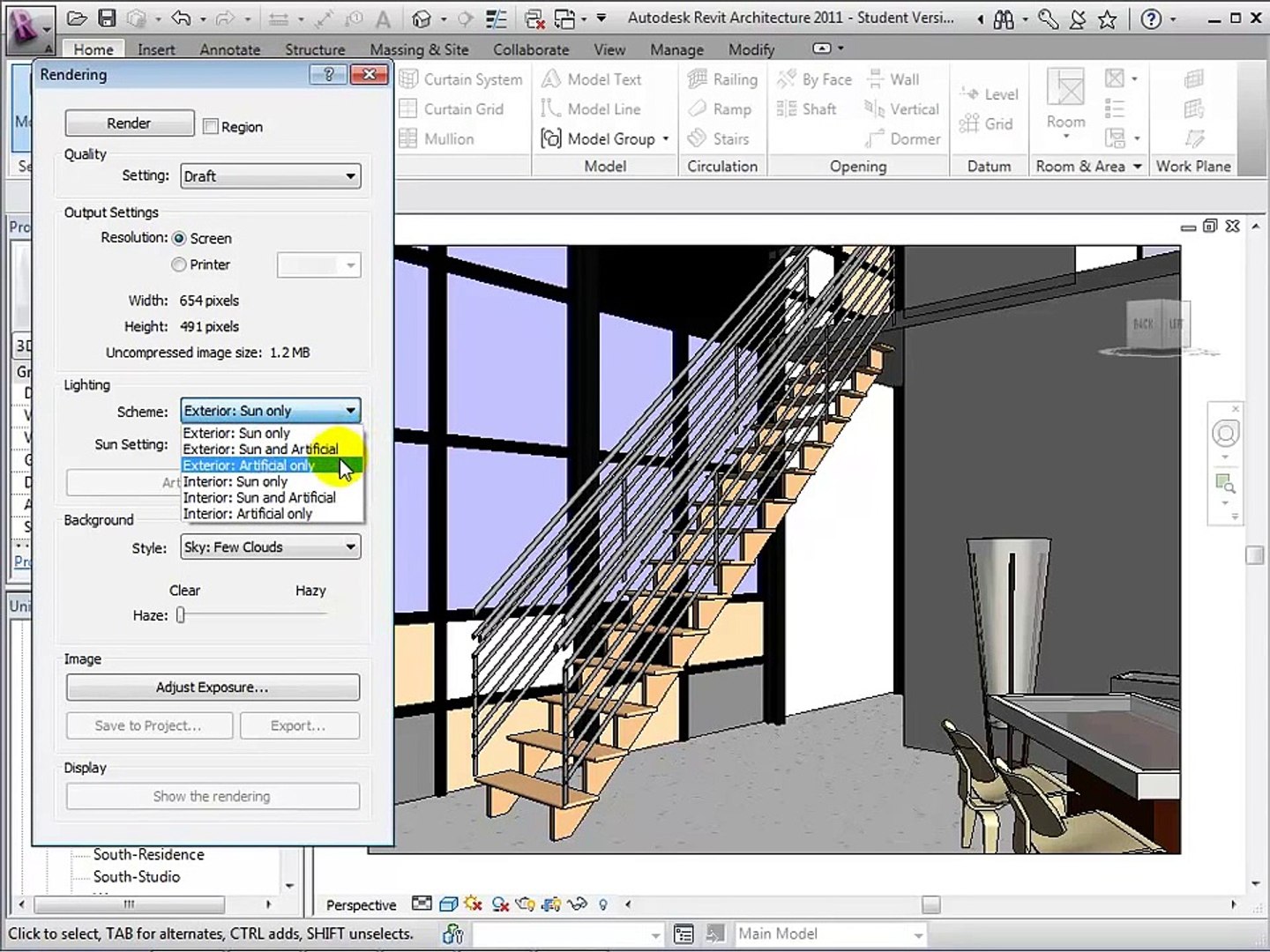Select South-Residence in the project browser
The image size is (1270, 952).
point(148,855)
